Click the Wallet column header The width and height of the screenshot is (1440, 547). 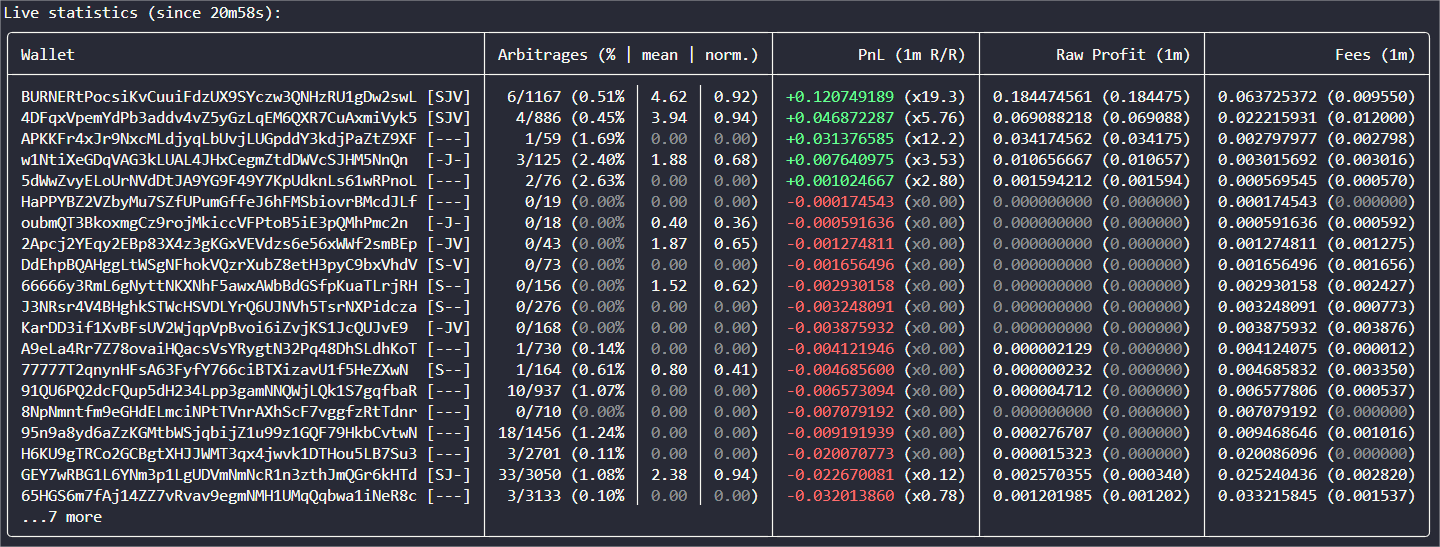point(48,55)
